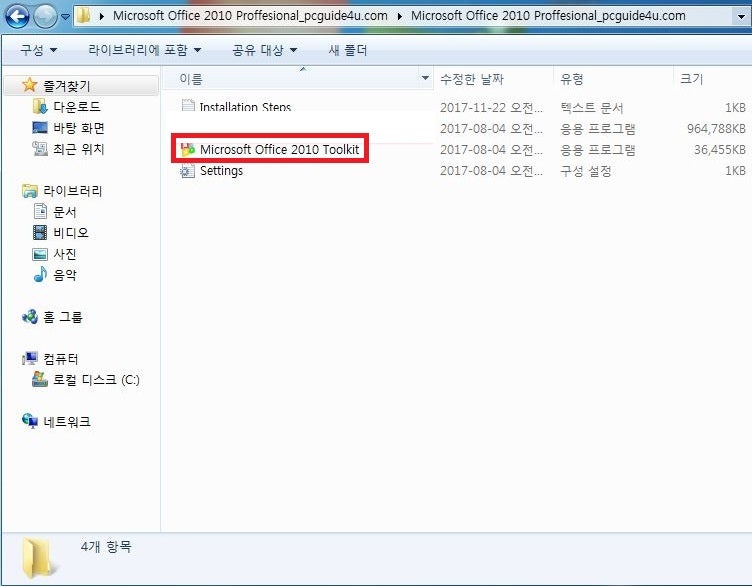Open the 공유 대상 menu
The image size is (752, 586).
(x=264, y=50)
